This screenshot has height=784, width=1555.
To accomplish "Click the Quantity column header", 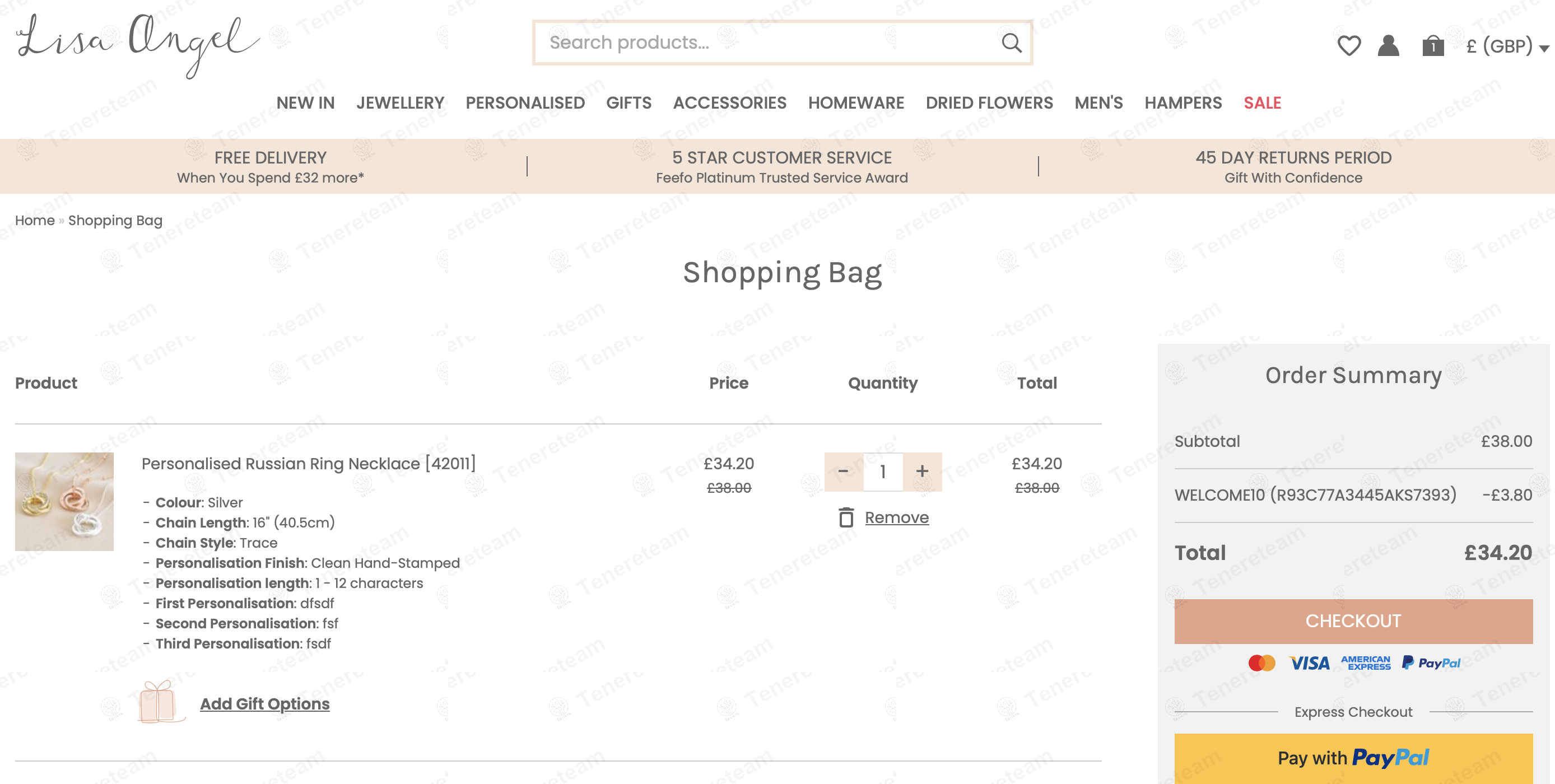I will tap(883, 383).
